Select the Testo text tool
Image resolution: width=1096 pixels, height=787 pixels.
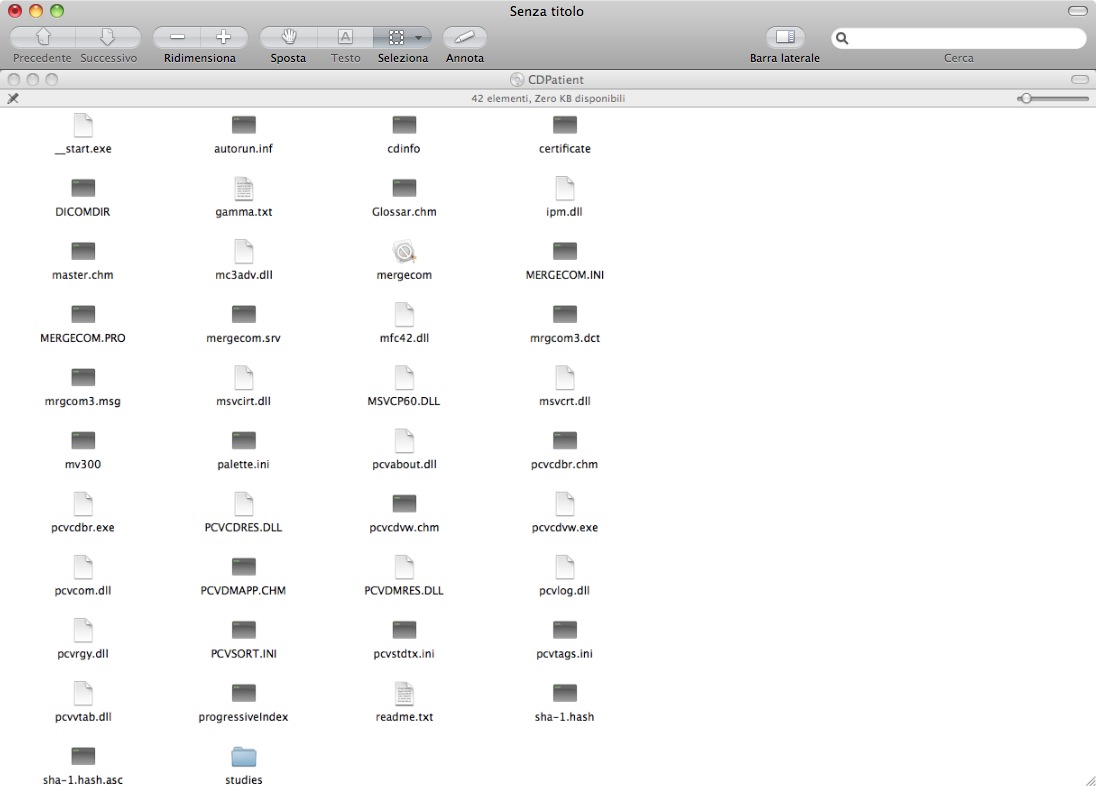coord(345,37)
